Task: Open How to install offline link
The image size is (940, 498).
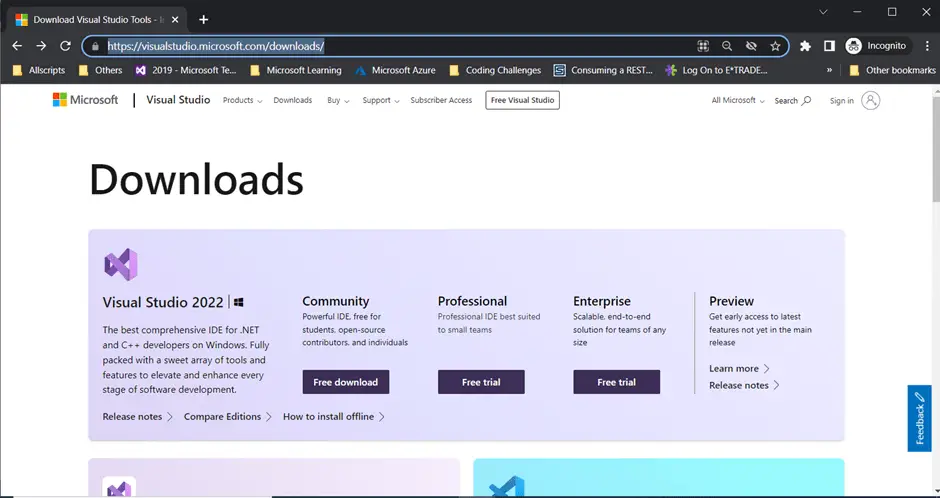Action: tap(334, 416)
